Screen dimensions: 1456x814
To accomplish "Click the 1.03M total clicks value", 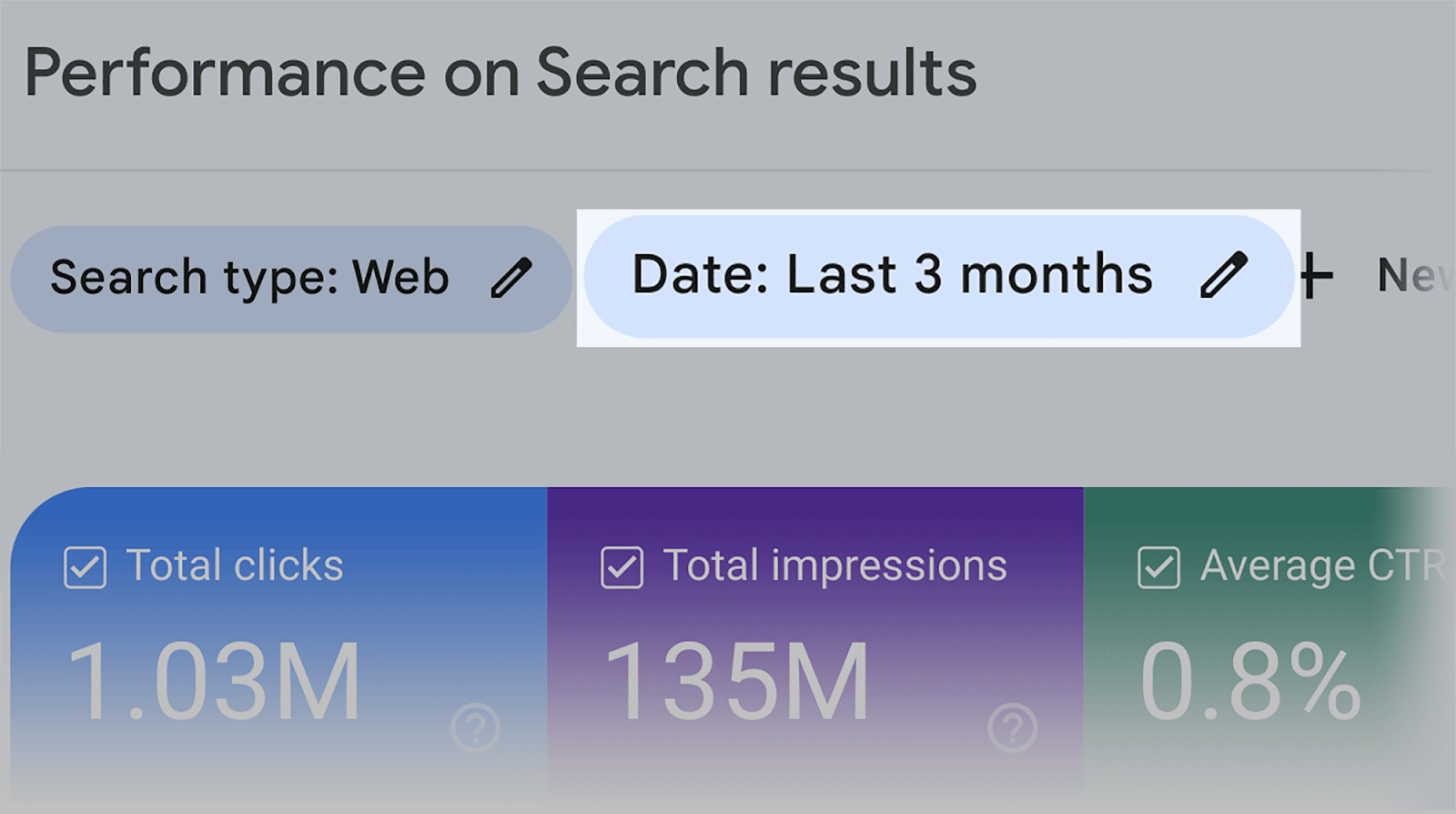I will click(x=214, y=683).
